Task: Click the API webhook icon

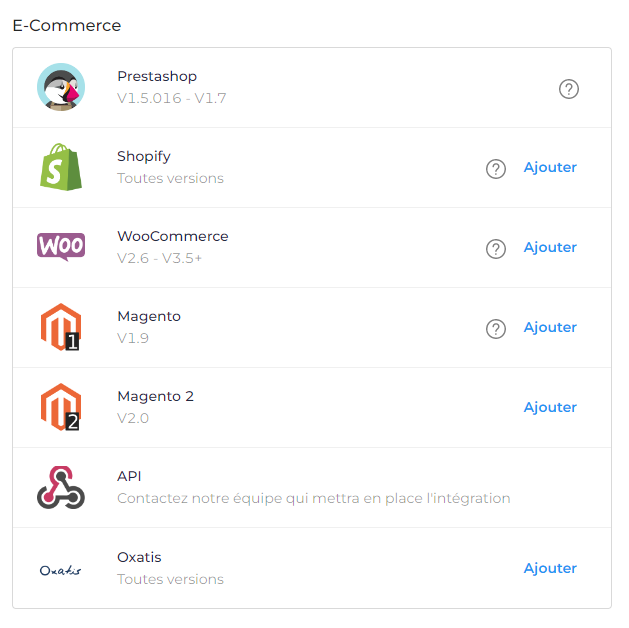Action: point(61,487)
